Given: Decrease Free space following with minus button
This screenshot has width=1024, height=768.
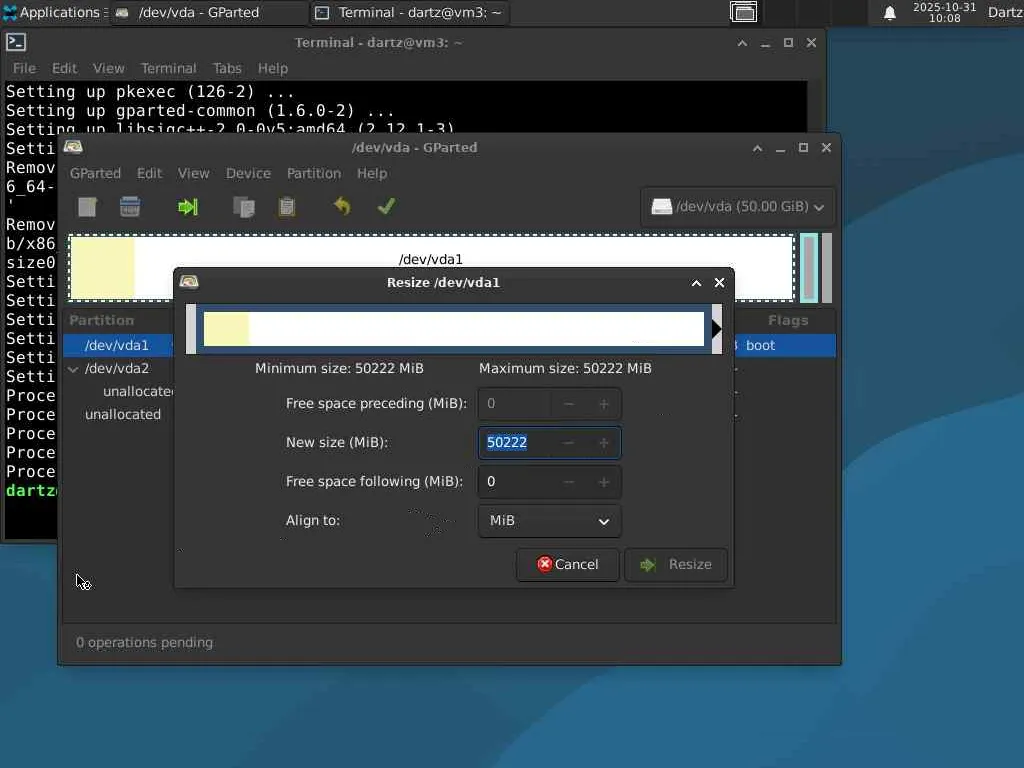Looking at the screenshot, I should click(569, 482).
